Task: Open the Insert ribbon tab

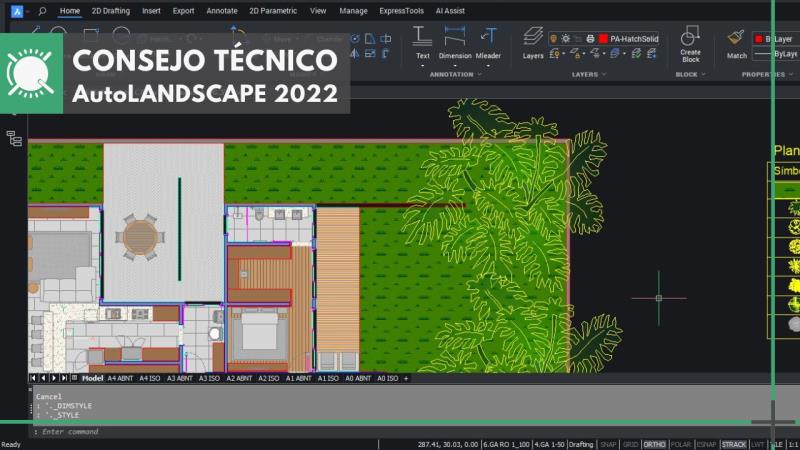Action: (151, 11)
